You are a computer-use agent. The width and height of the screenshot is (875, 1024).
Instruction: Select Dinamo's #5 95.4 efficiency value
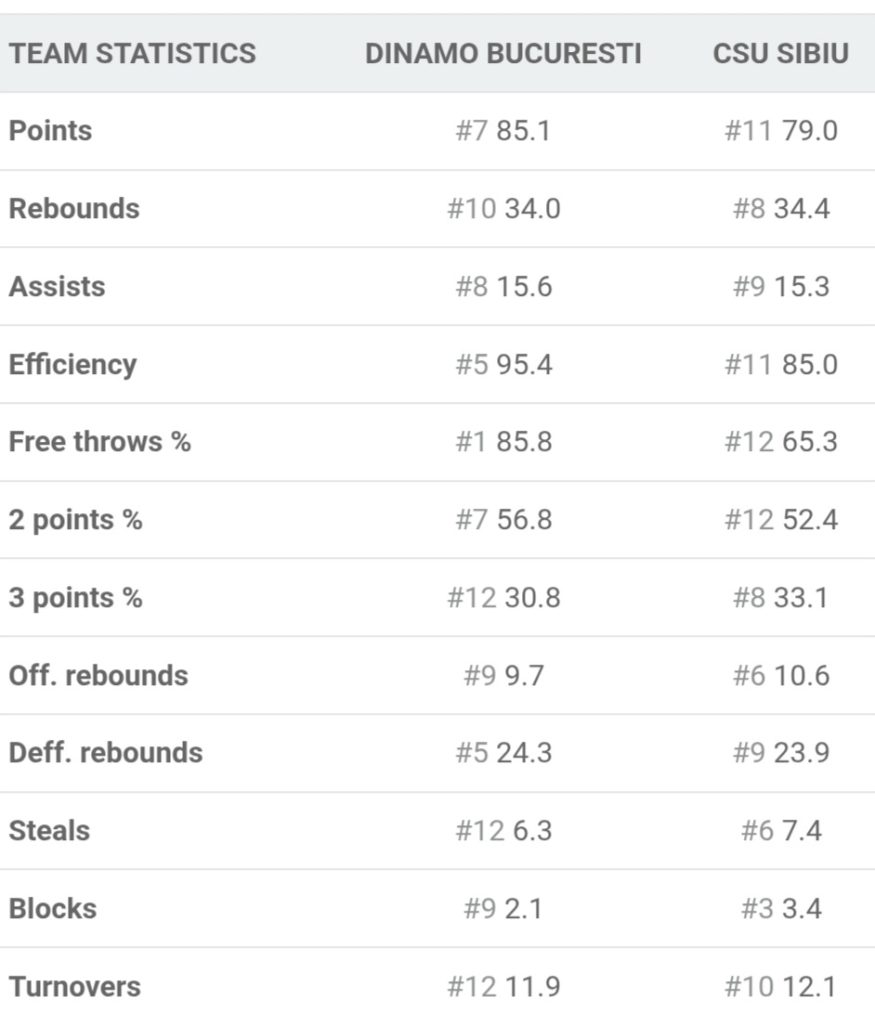tap(503, 364)
